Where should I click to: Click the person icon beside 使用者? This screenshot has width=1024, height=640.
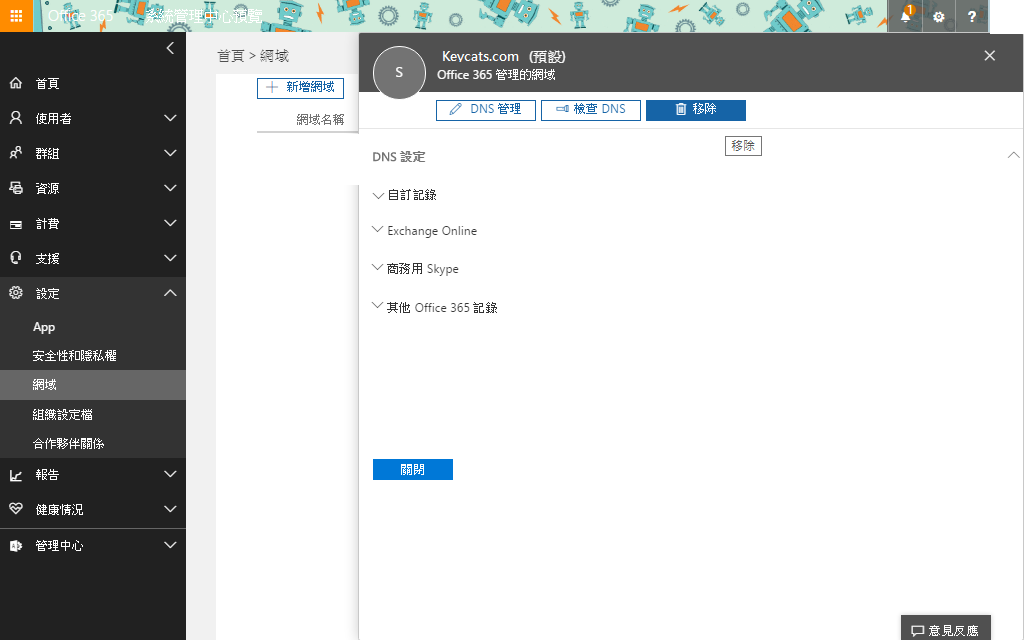point(16,118)
